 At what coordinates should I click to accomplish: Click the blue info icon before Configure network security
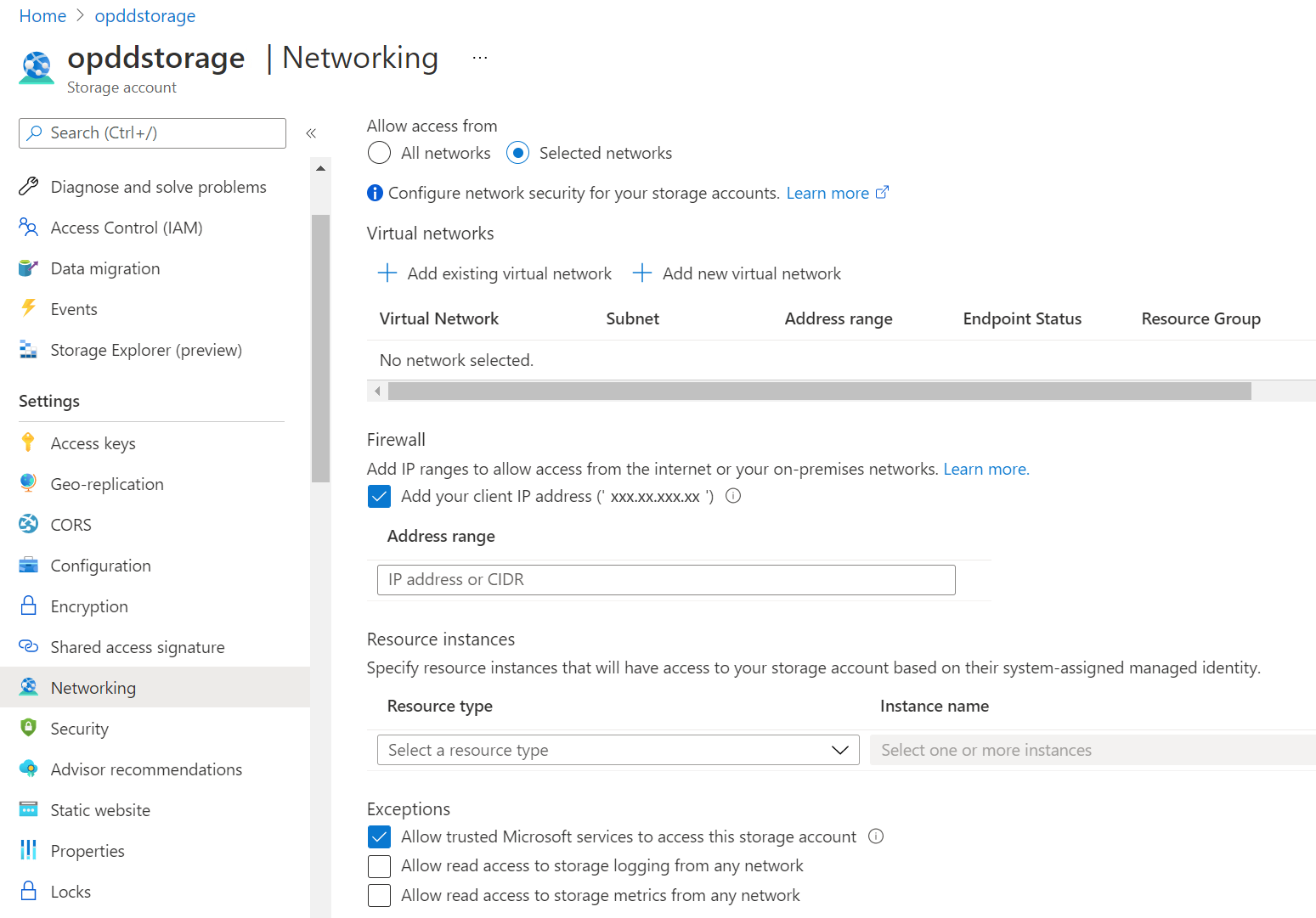[x=375, y=193]
